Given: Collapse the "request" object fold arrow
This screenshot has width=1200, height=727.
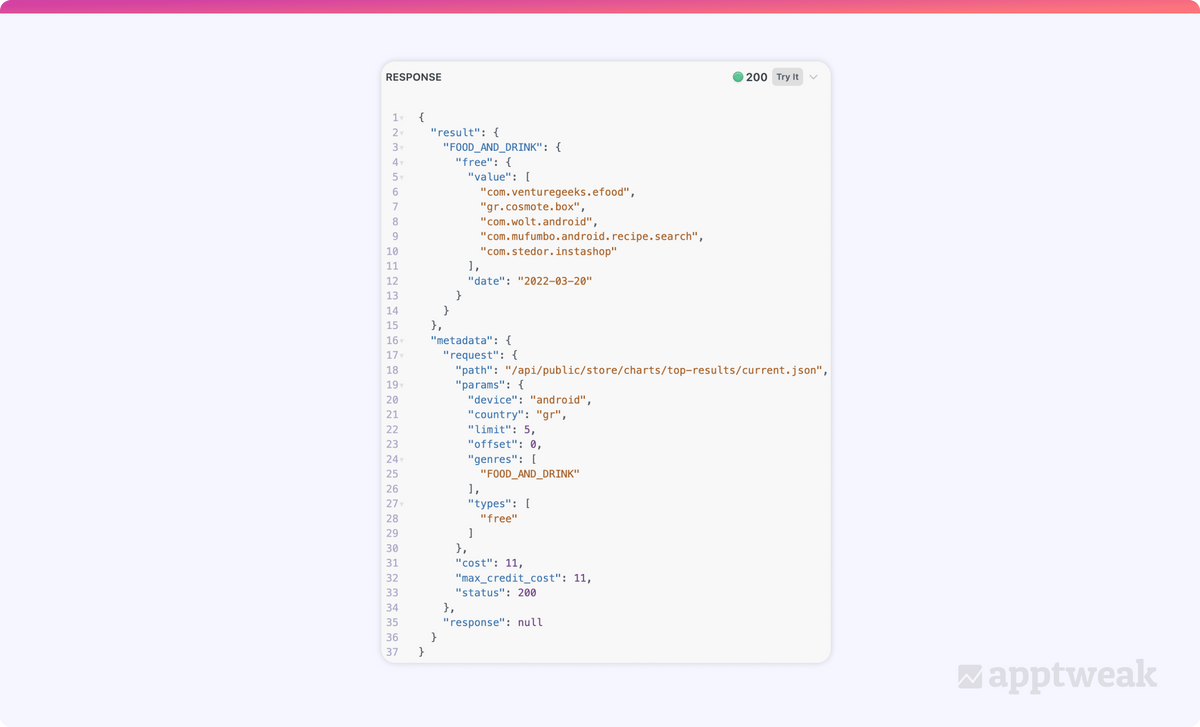Looking at the screenshot, I should (x=402, y=355).
